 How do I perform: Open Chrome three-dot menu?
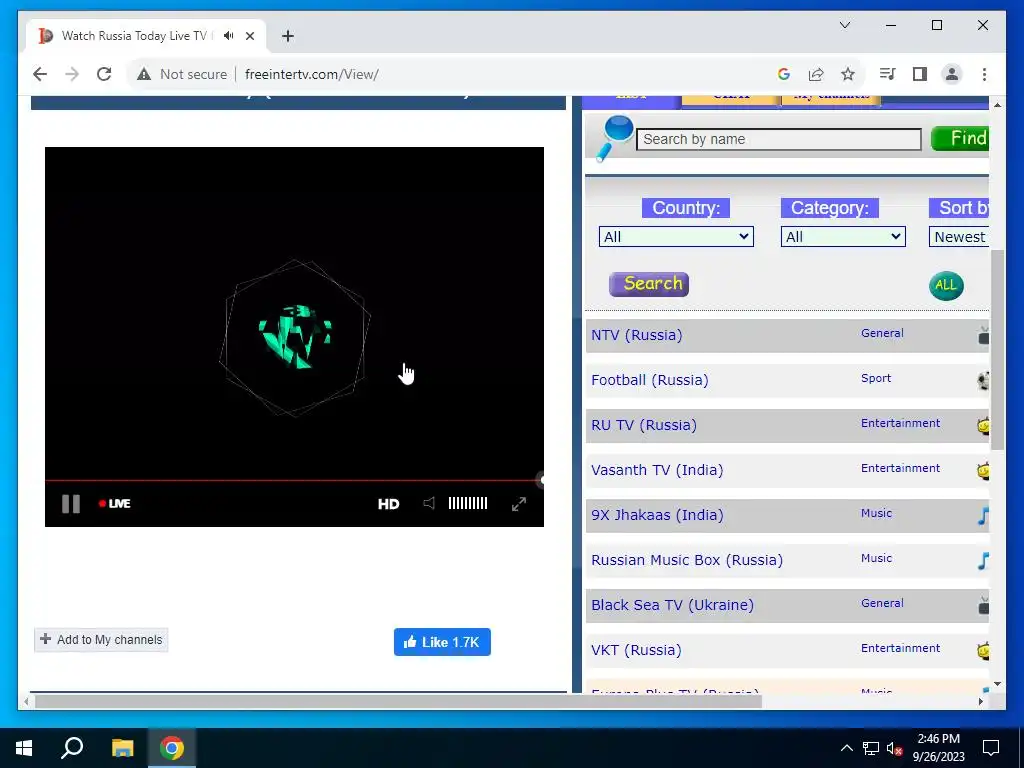(x=984, y=74)
